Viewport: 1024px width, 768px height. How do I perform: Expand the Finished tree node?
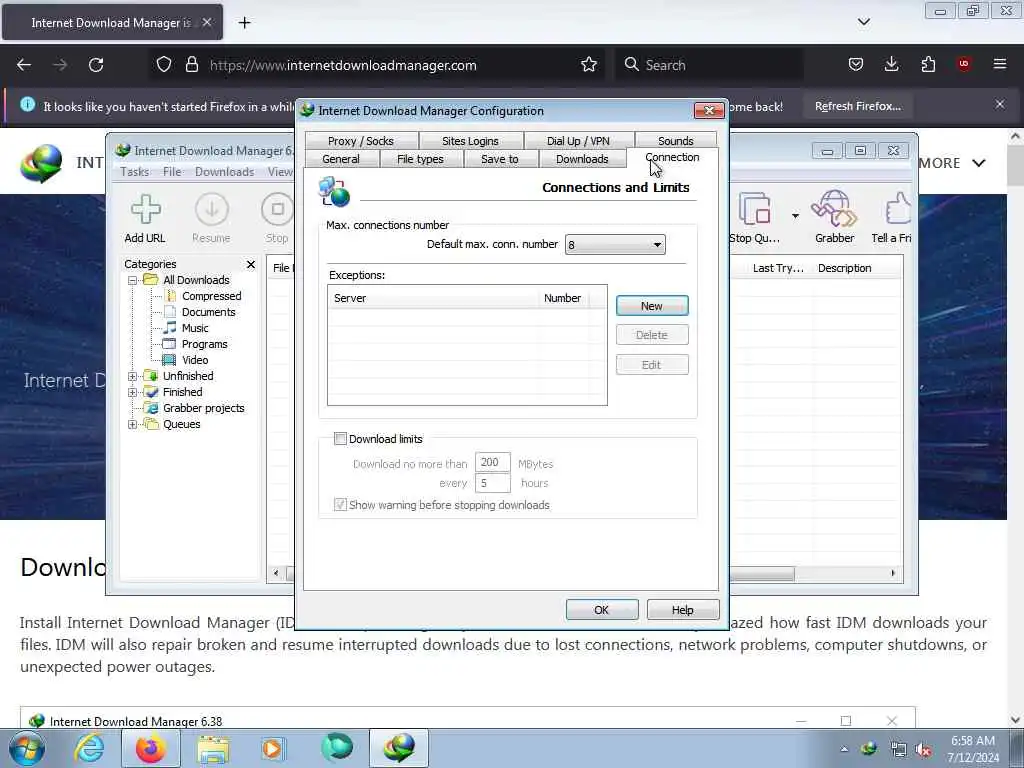point(133,392)
